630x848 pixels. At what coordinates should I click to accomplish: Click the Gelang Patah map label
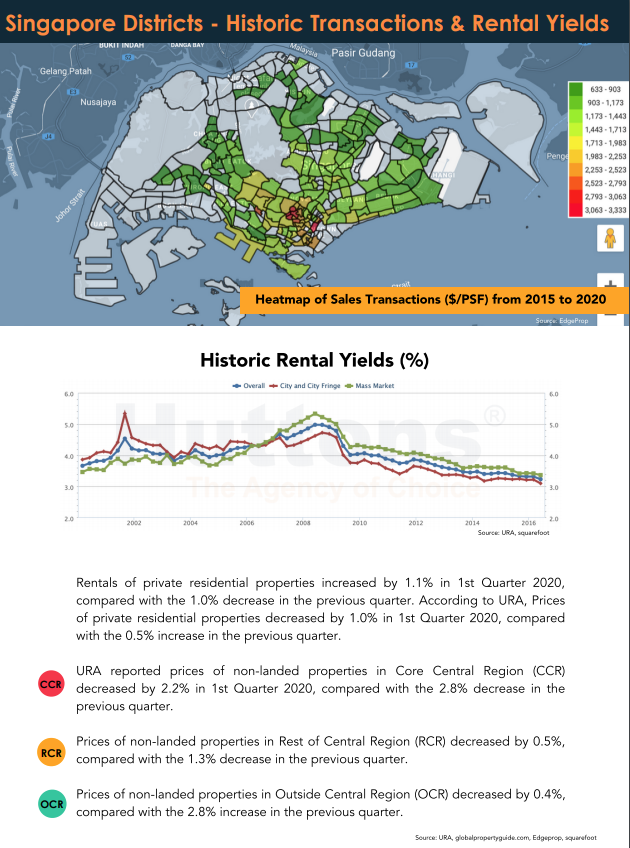coord(65,71)
